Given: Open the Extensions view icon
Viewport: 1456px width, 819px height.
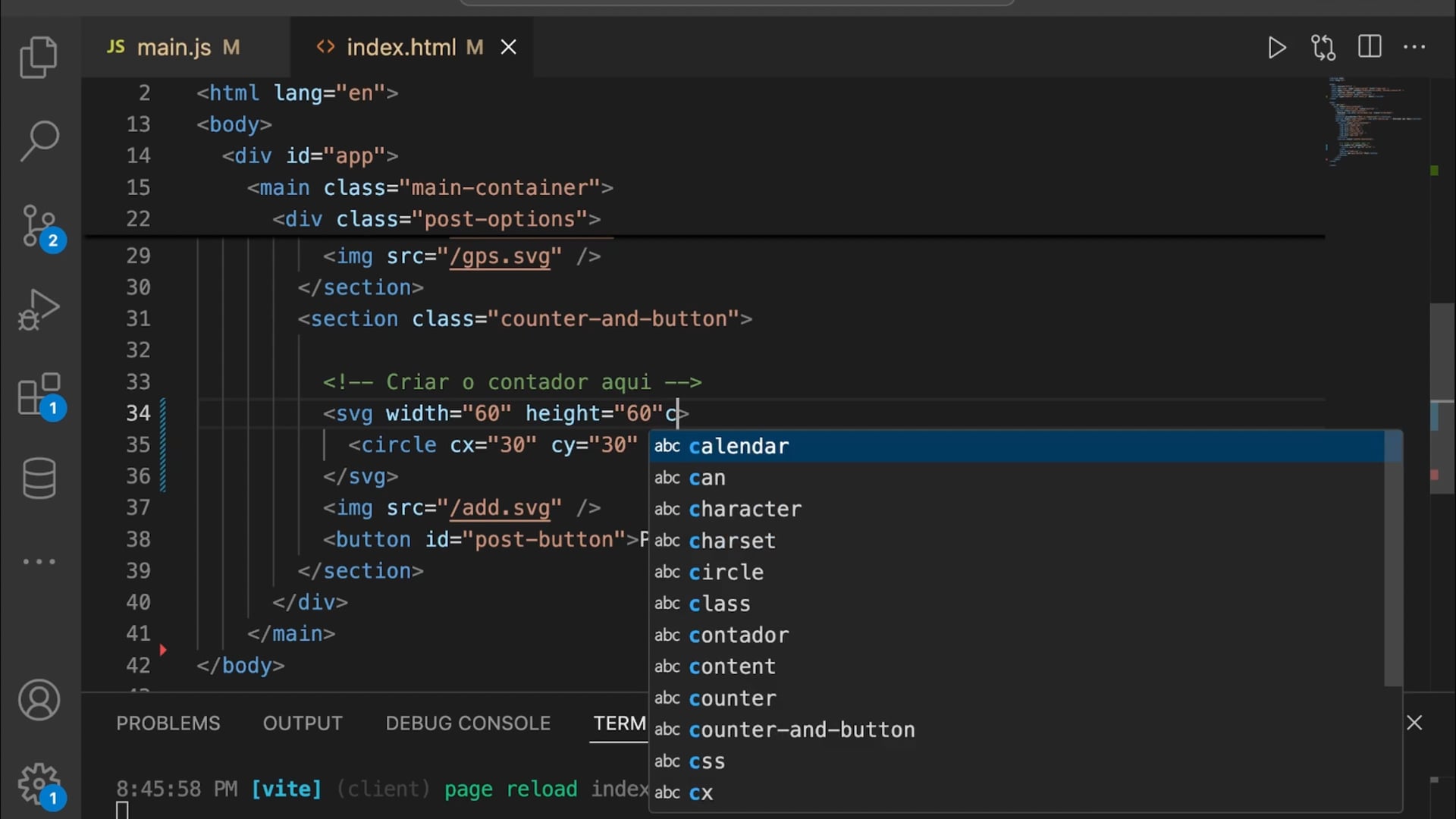Looking at the screenshot, I should coord(39,394).
